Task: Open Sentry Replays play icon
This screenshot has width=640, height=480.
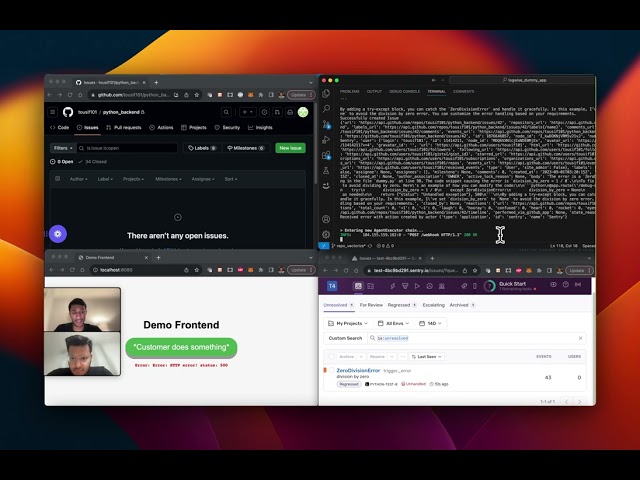Action: [417, 286]
